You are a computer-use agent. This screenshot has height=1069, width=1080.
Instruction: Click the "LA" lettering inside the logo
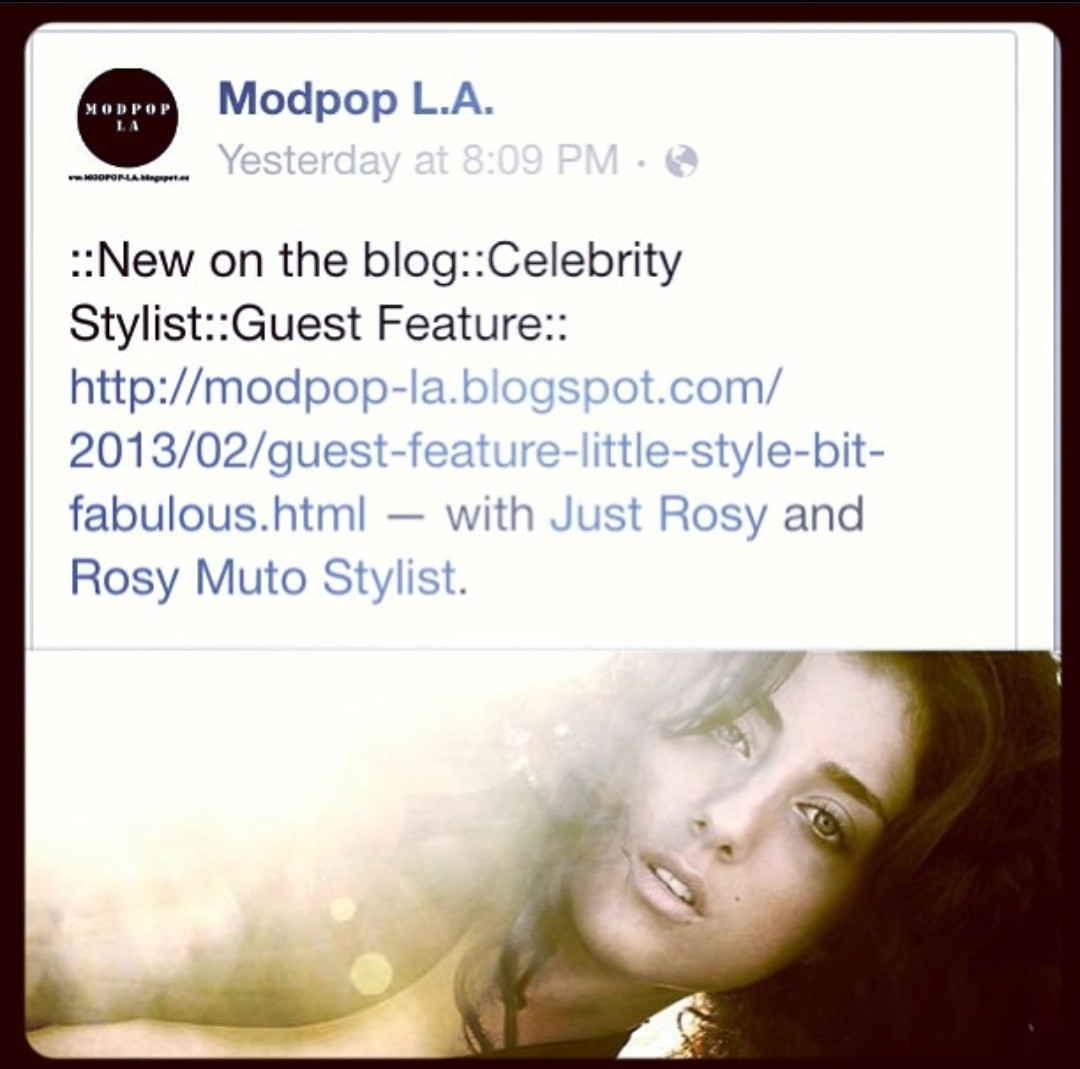point(127,127)
